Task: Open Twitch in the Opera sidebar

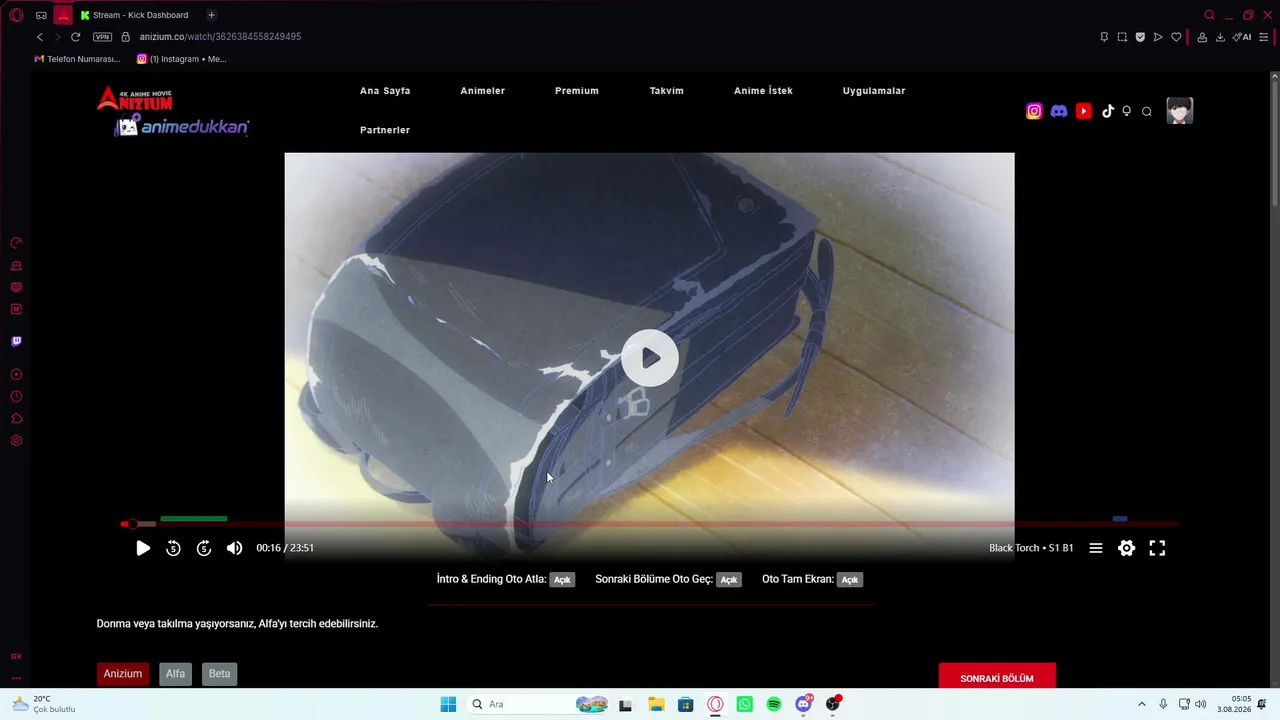Action: 16,341
